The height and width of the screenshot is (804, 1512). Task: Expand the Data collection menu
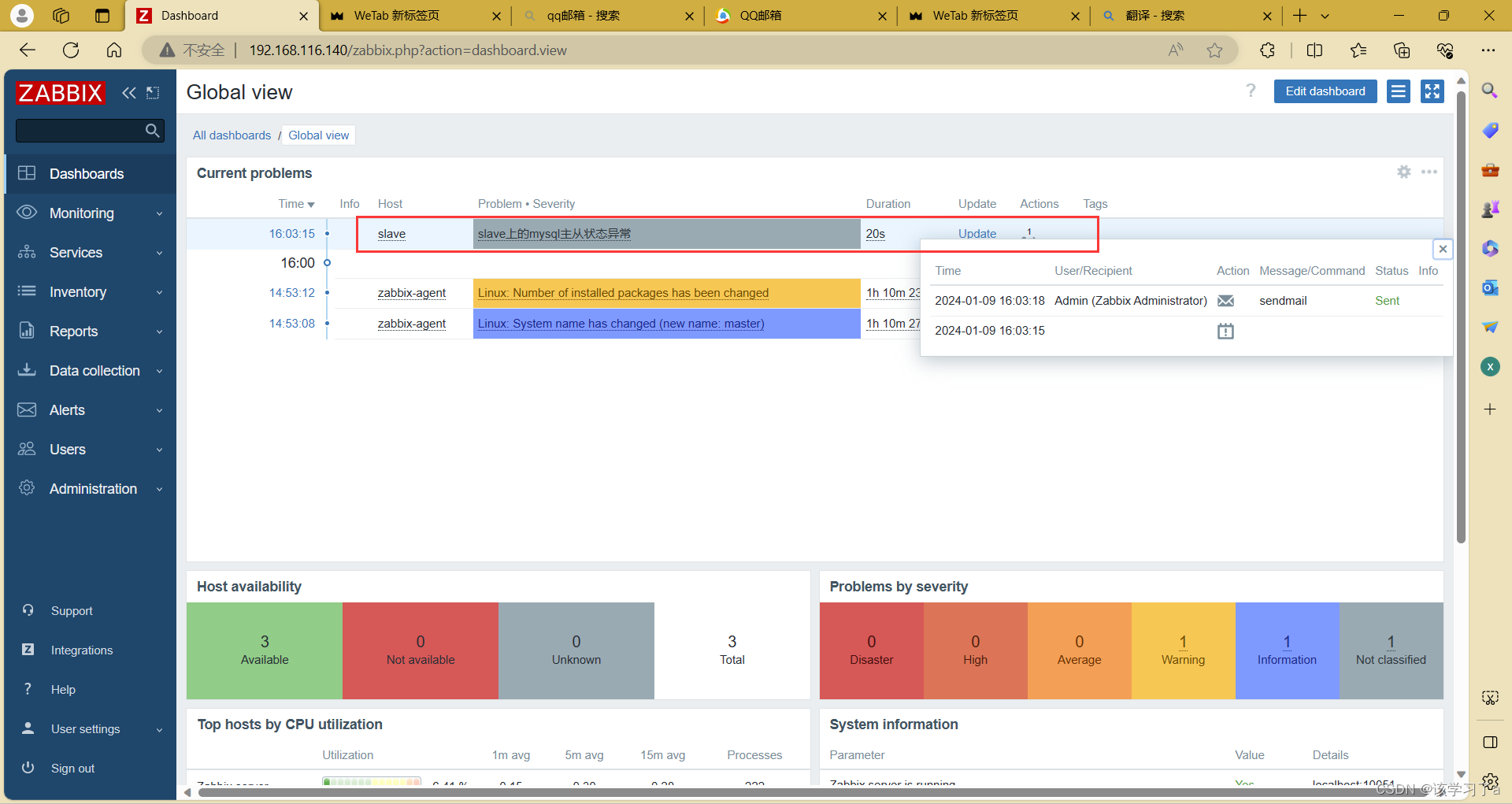click(x=91, y=371)
